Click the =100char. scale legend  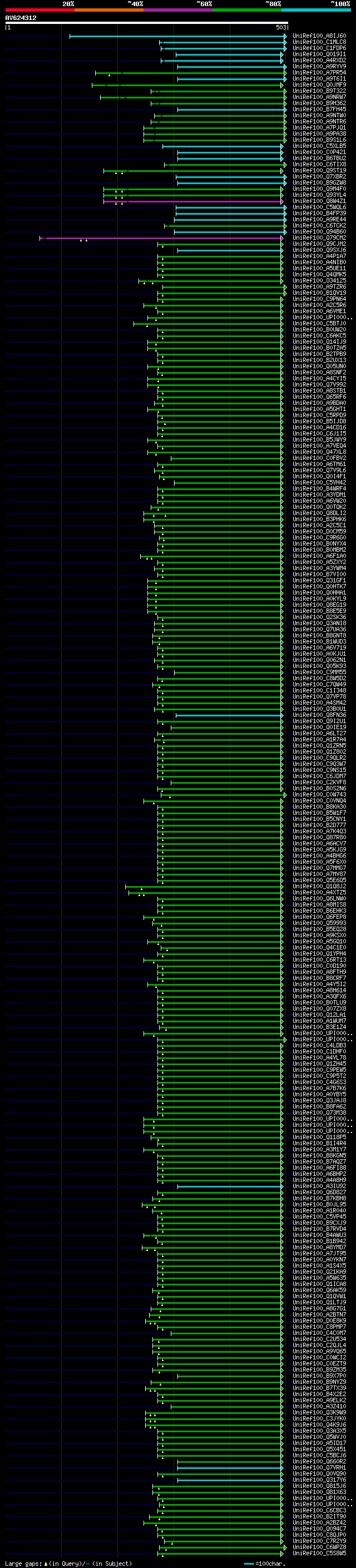(x=265, y=1564)
